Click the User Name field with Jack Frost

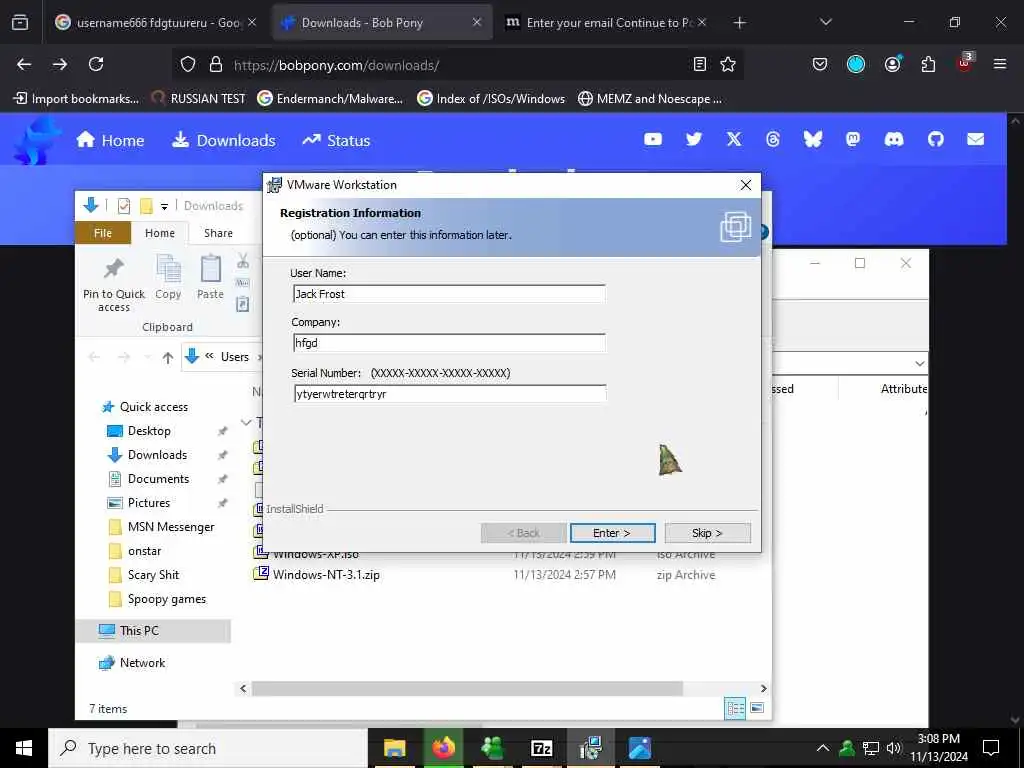(x=449, y=294)
